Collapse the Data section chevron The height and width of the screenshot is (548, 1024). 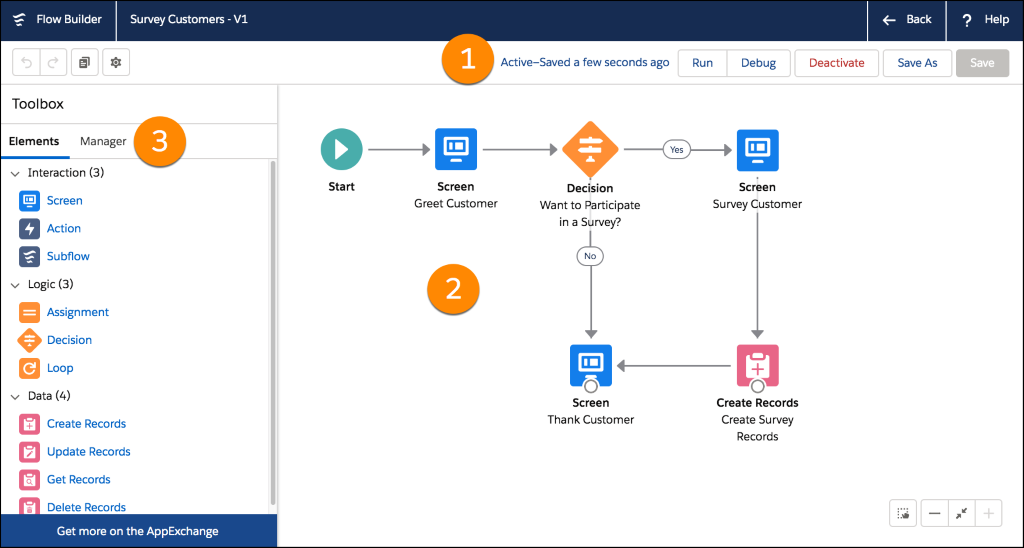[x=15, y=396]
